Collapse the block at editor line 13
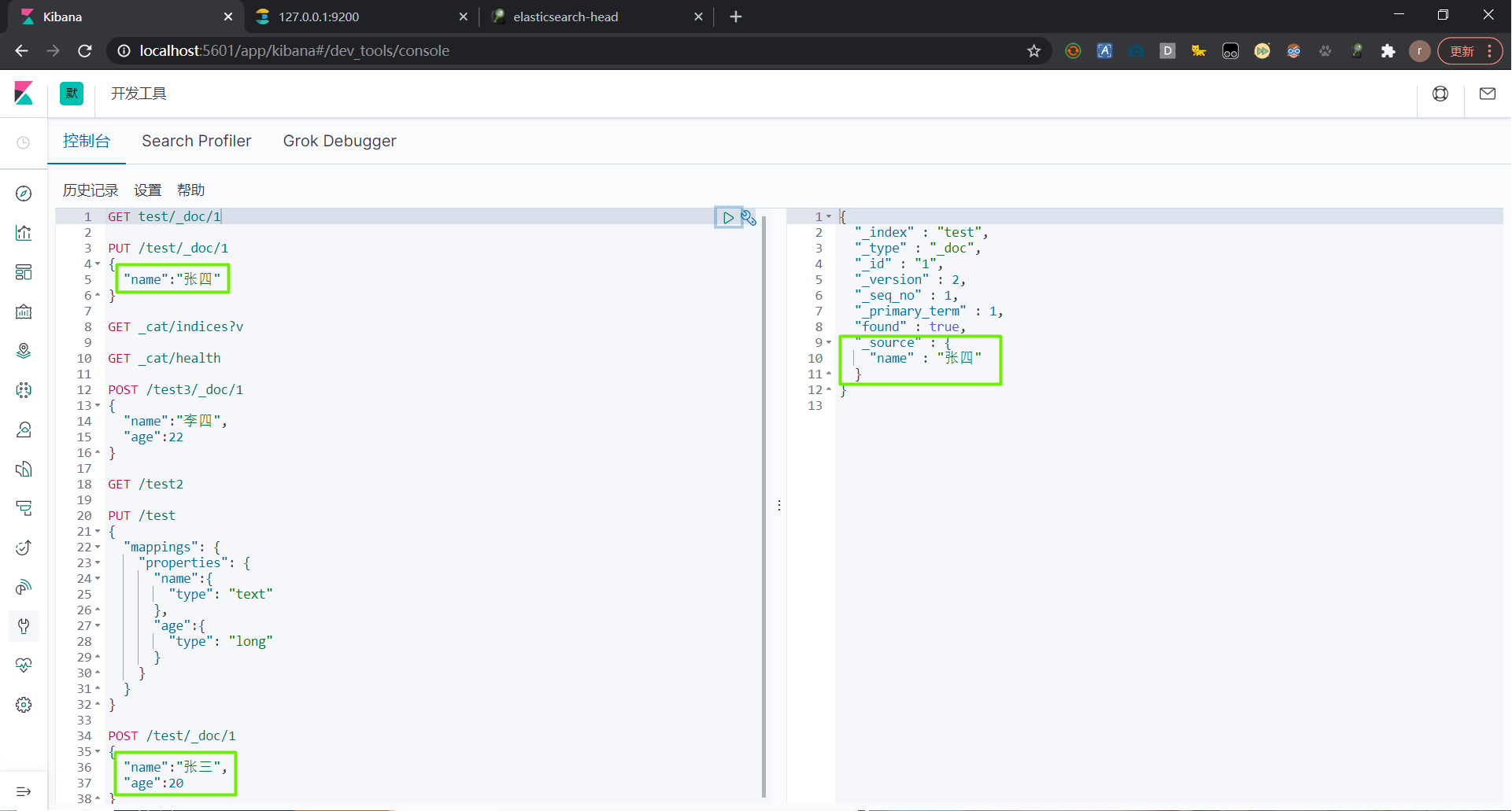The height and width of the screenshot is (811, 1512). [x=98, y=405]
